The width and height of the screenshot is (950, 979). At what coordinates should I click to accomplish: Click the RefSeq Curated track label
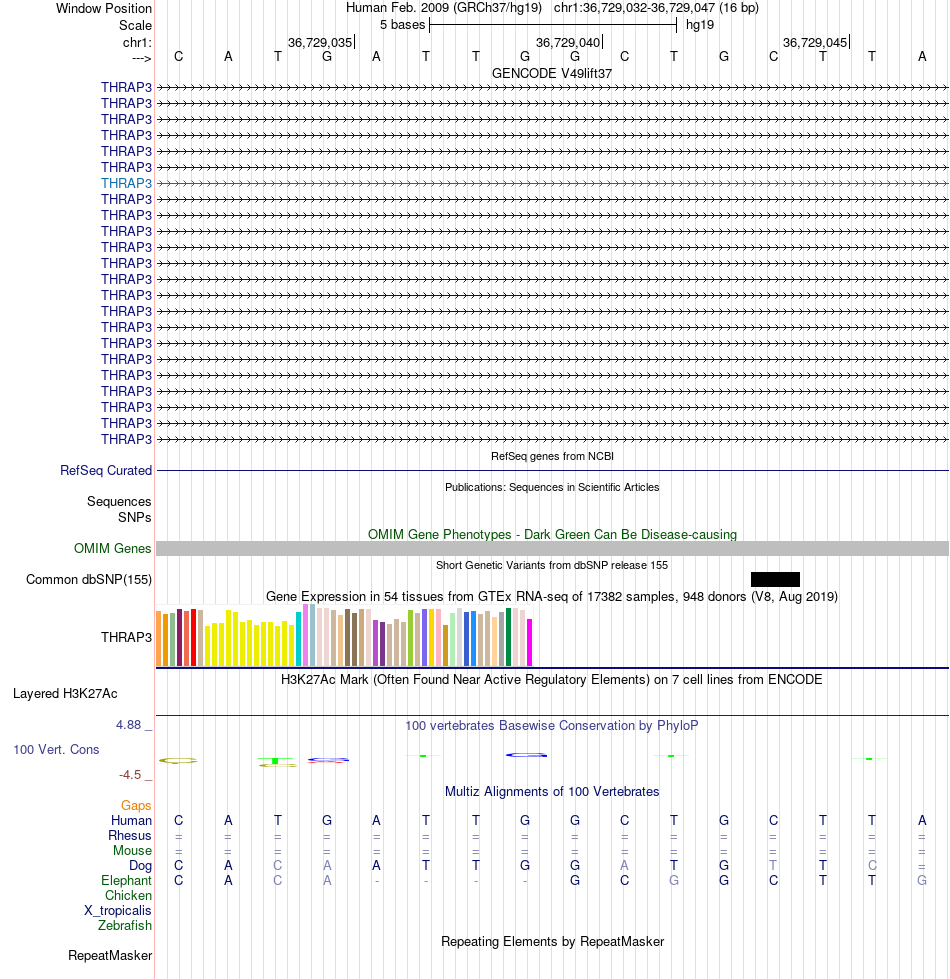click(x=105, y=470)
